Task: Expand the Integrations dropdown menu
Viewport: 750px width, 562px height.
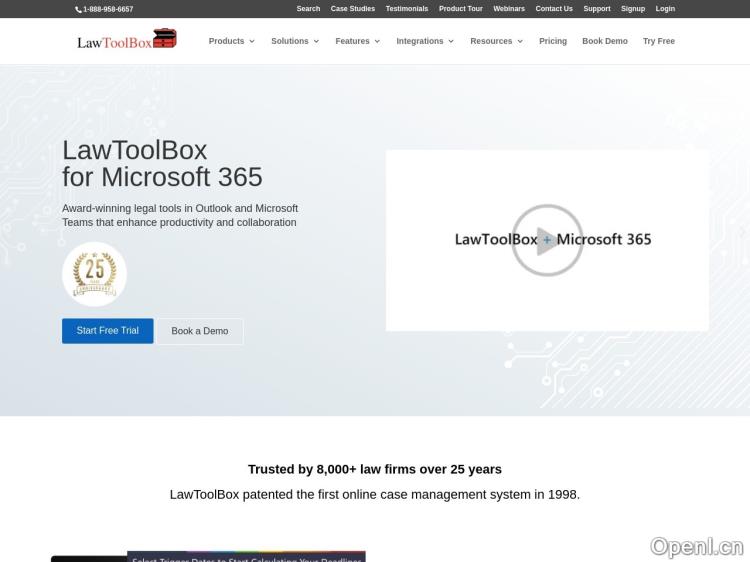Action: (425, 41)
